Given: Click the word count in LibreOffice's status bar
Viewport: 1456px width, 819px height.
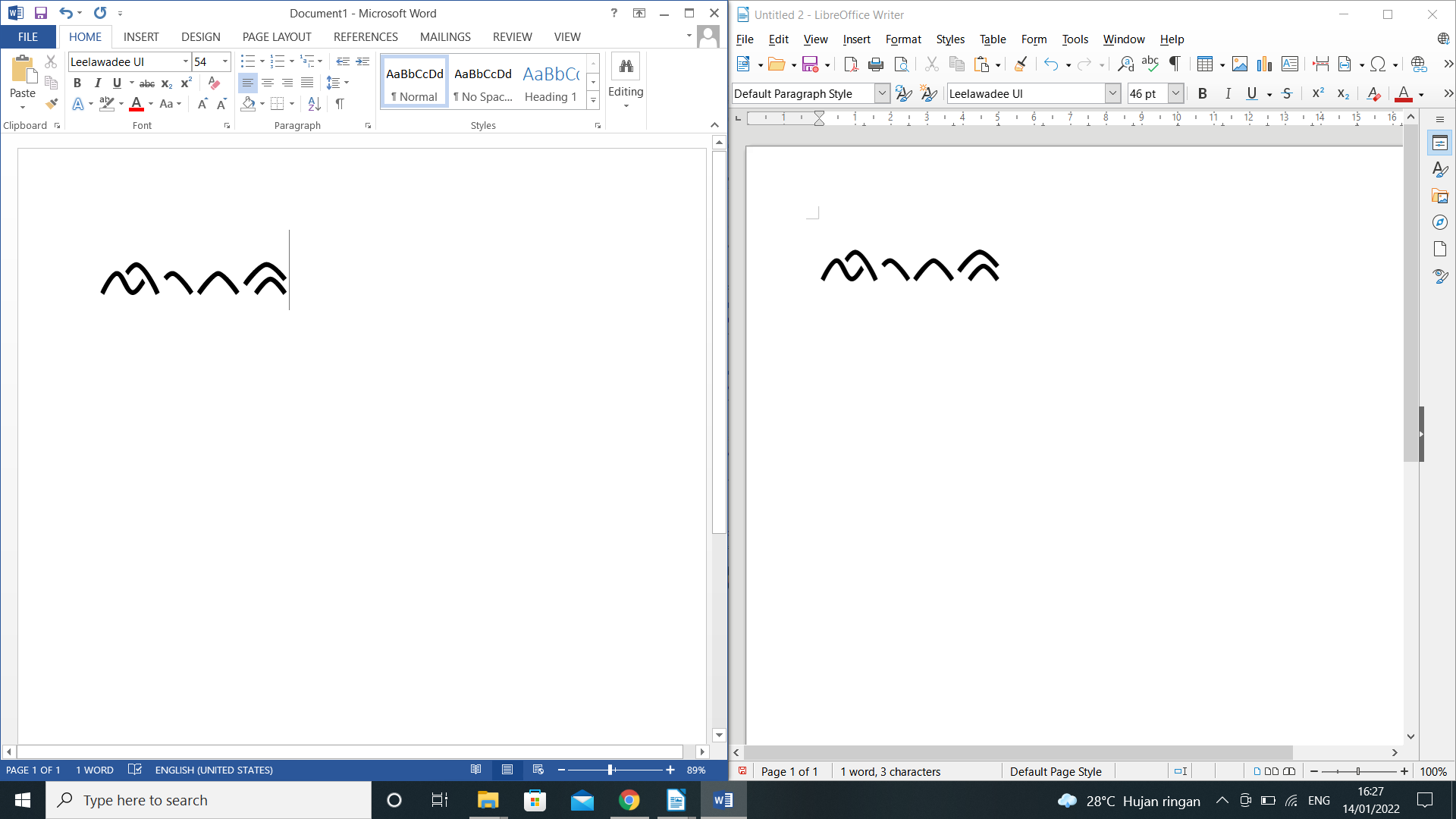Looking at the screenshot, I should click(890, 771).
